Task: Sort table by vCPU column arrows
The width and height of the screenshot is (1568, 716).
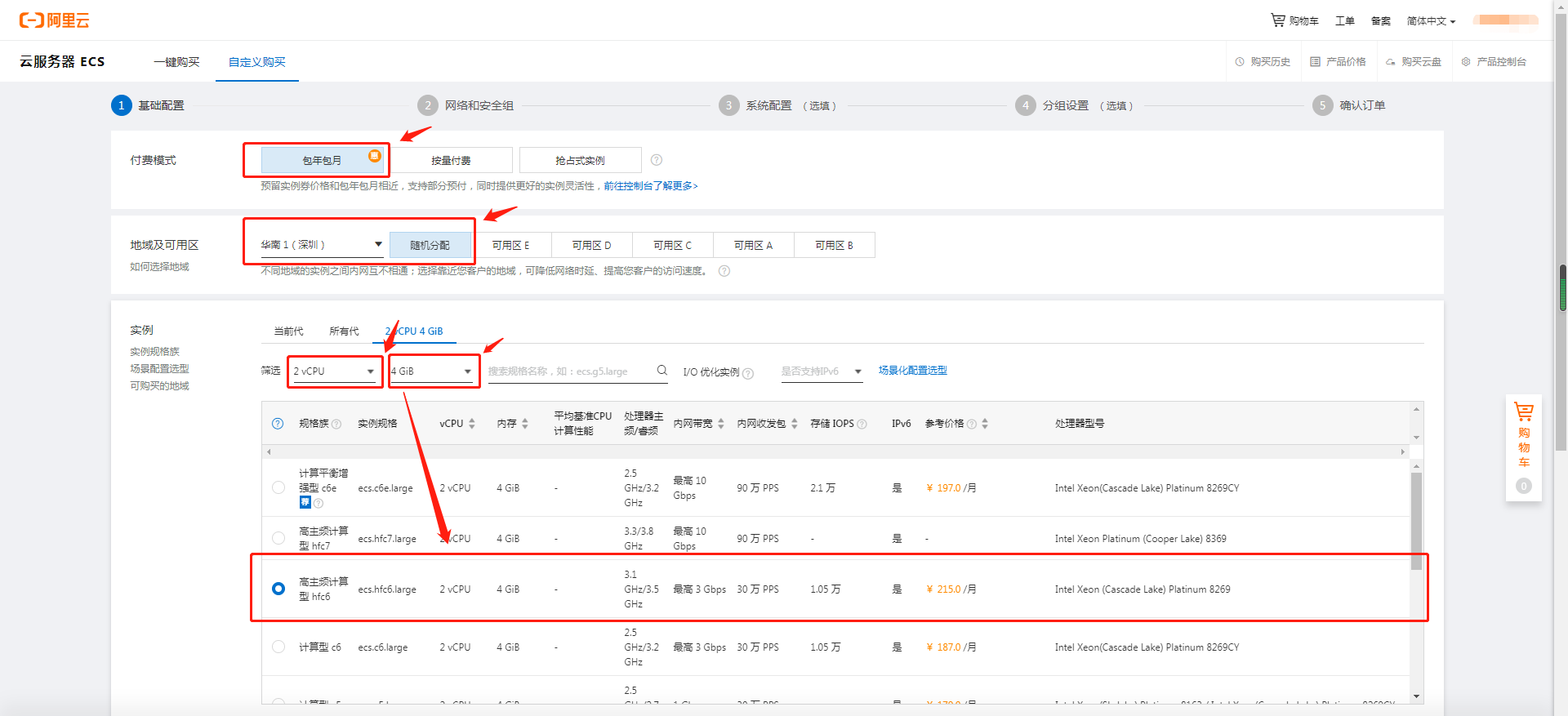Action: 472,424
